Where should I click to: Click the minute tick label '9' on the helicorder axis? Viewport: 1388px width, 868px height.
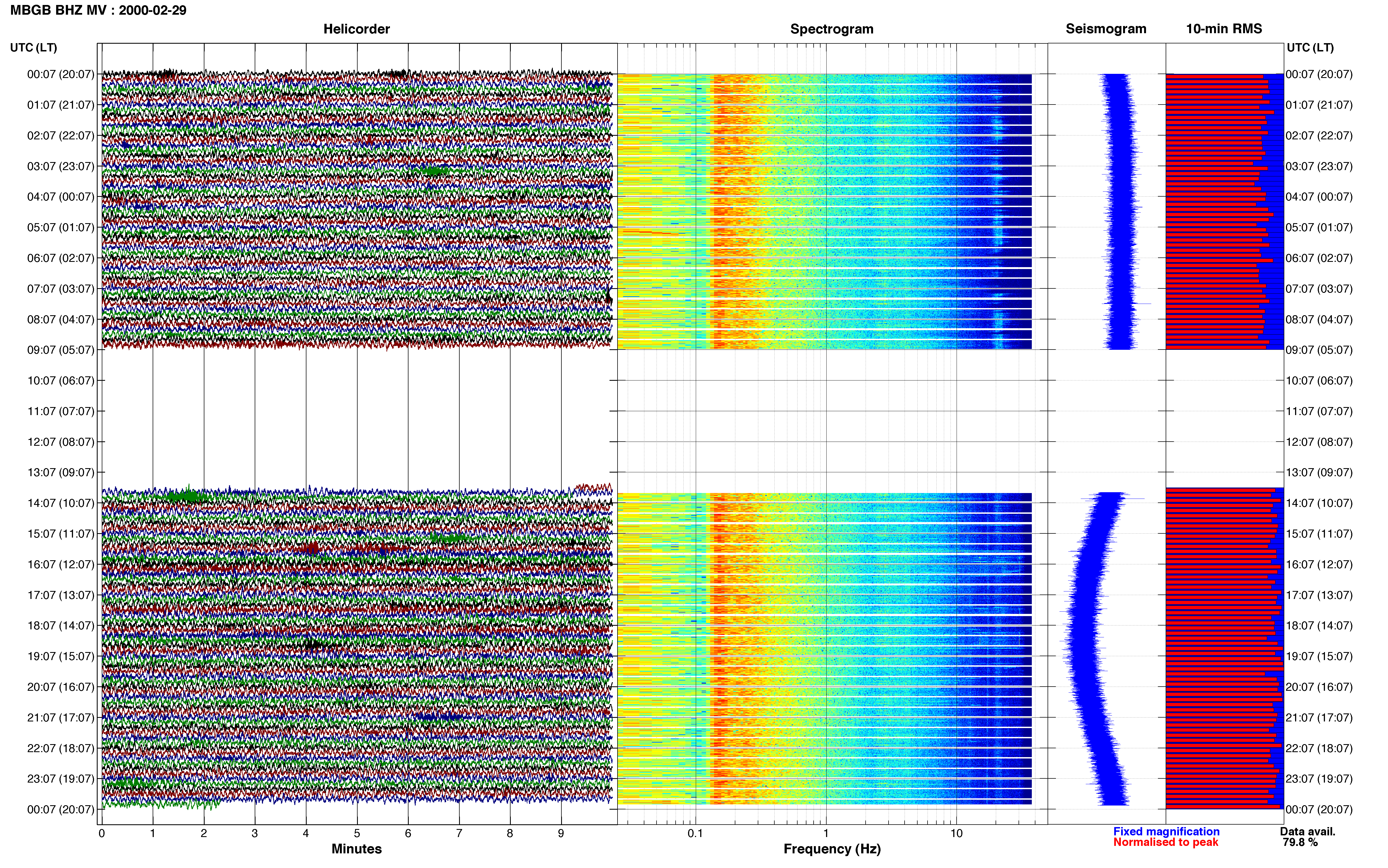pyautogui.click(x=561, y=833)
